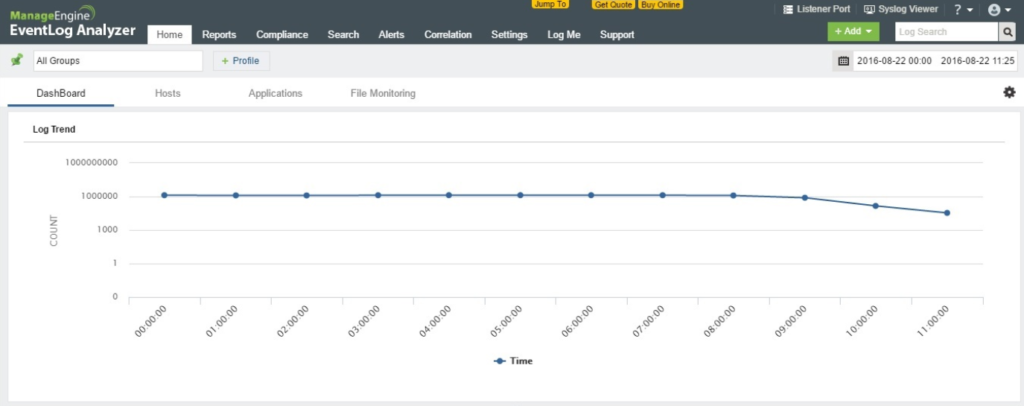Click the log search magnifier icon
1024x406 pixels.
click(1008, 32)
